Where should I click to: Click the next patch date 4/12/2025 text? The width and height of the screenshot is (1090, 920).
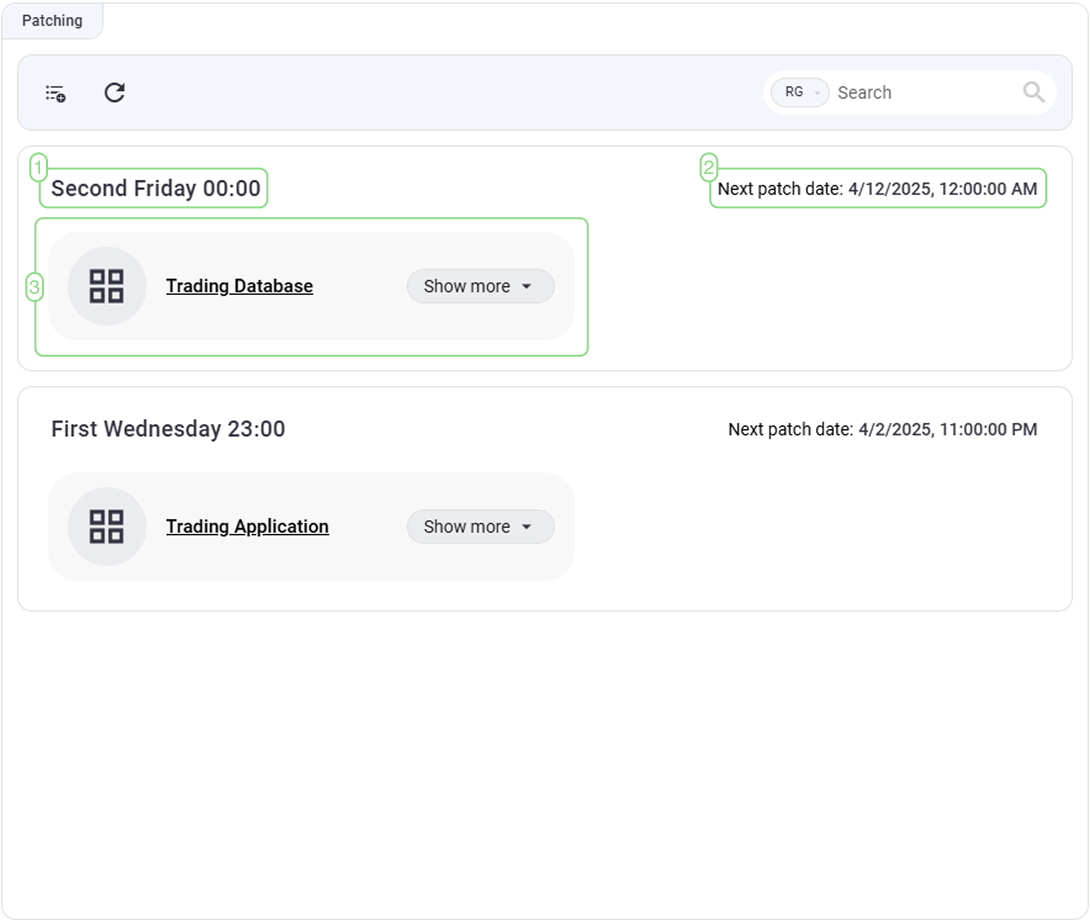(x=877, y=188)
